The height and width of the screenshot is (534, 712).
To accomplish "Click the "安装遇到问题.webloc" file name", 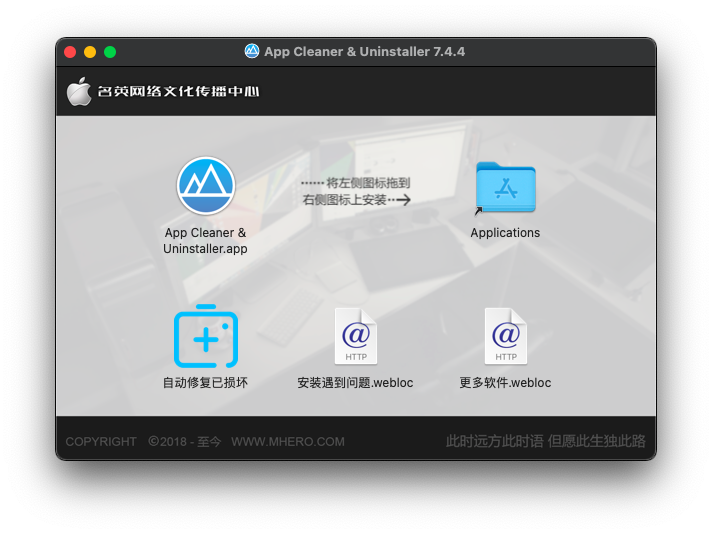I will point(355,383).
